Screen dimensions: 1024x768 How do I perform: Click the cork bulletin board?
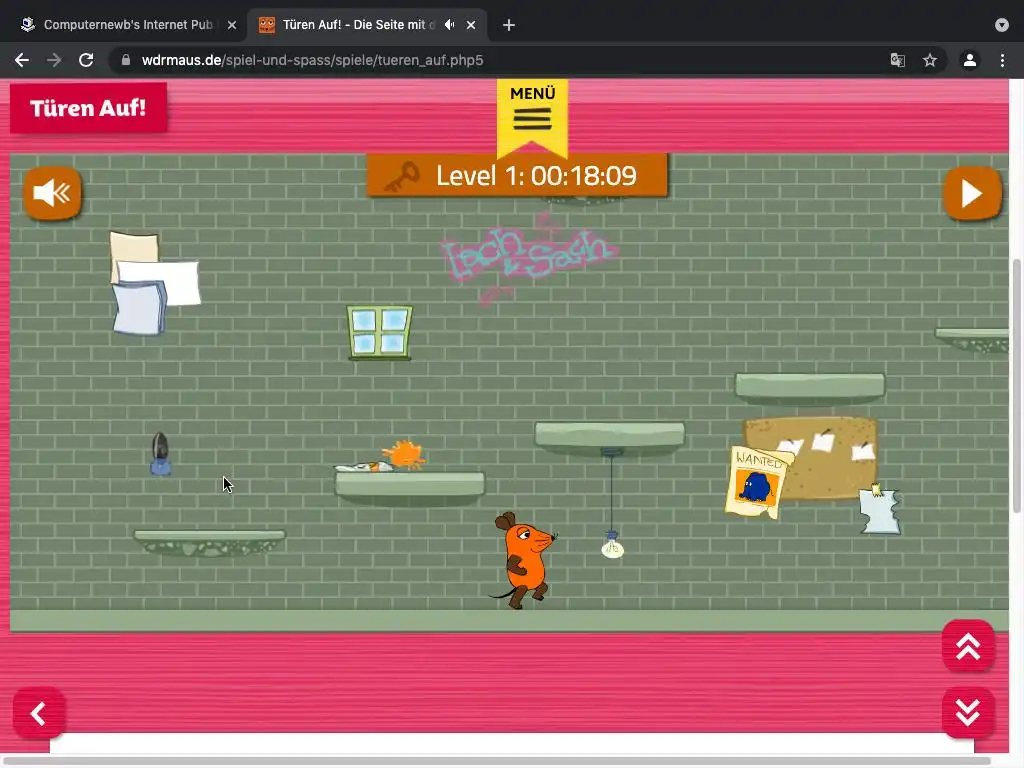coord(824,457)
